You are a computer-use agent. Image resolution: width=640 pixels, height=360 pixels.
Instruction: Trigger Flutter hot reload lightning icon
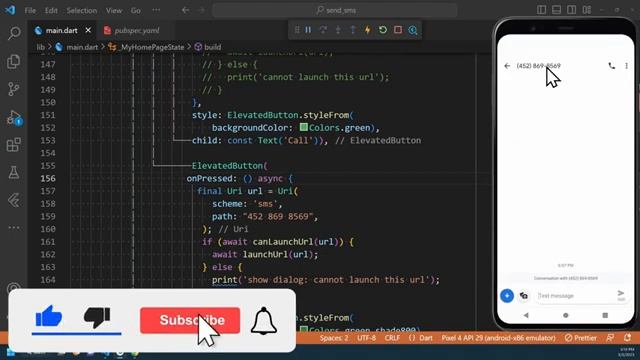tap(367, 30)
